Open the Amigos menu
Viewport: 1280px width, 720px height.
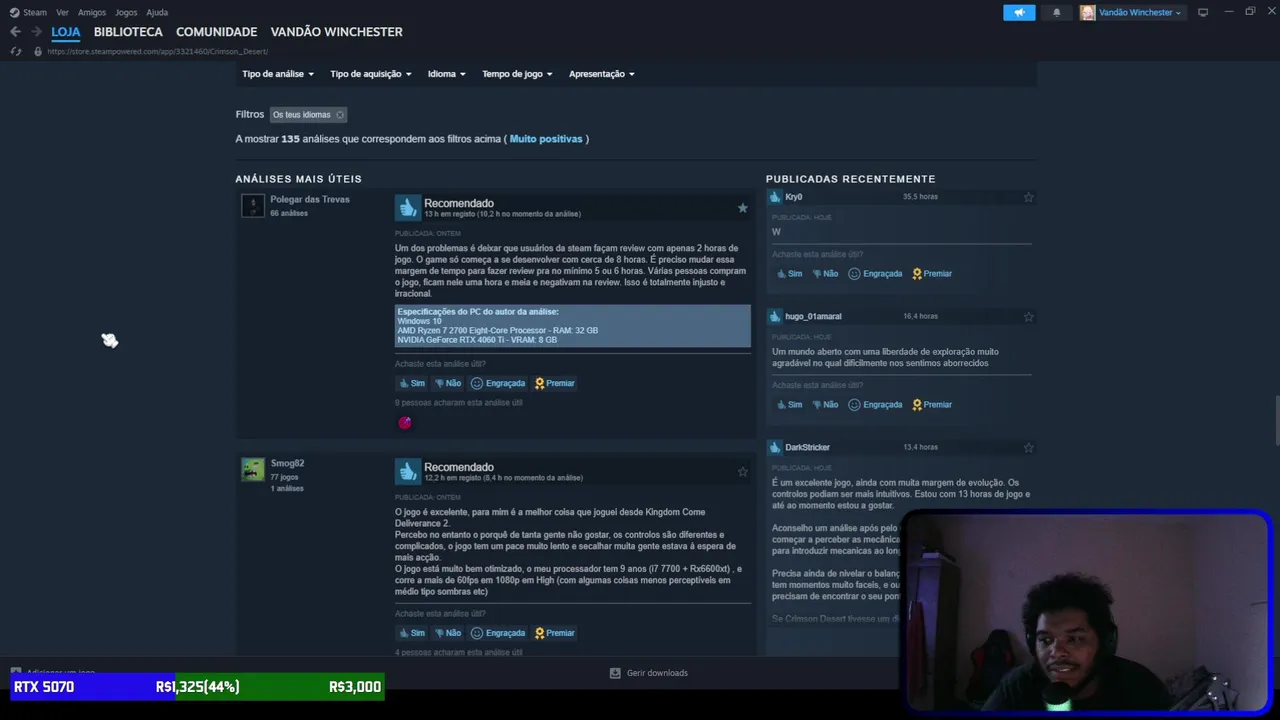click(92, 12)
